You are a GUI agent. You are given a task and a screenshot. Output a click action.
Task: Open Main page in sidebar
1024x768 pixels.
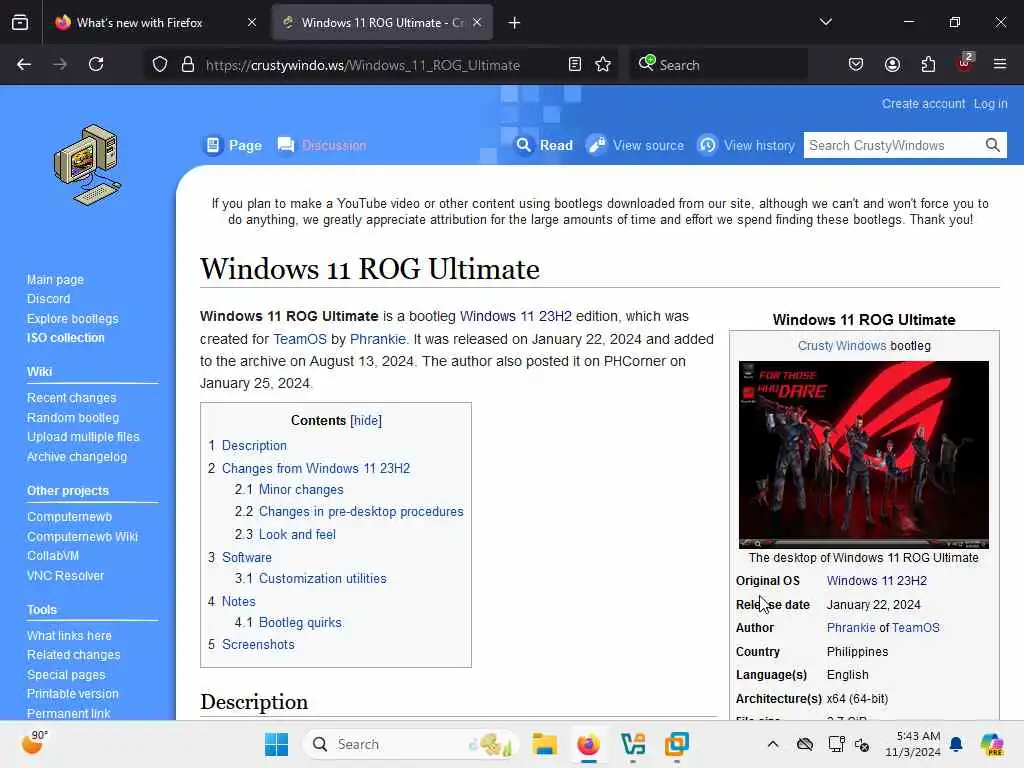point(55,280)
